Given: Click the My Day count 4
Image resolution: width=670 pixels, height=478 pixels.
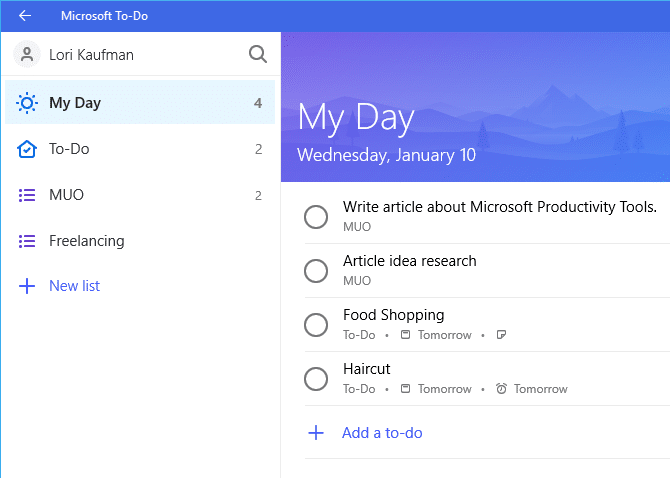Looking at the screenshot, I should [258, 103].
